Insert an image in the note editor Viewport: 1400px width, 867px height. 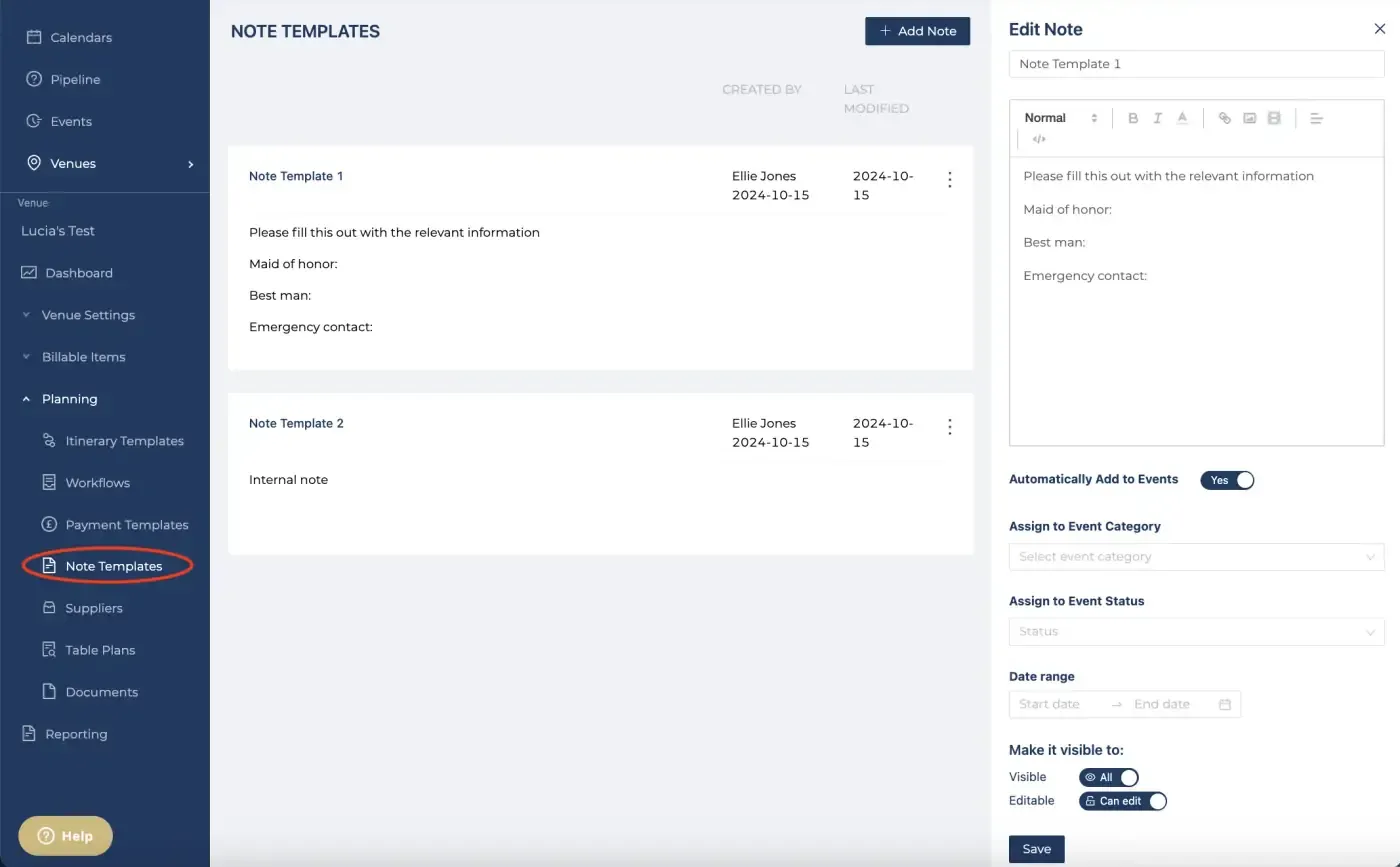[1249, 118]
